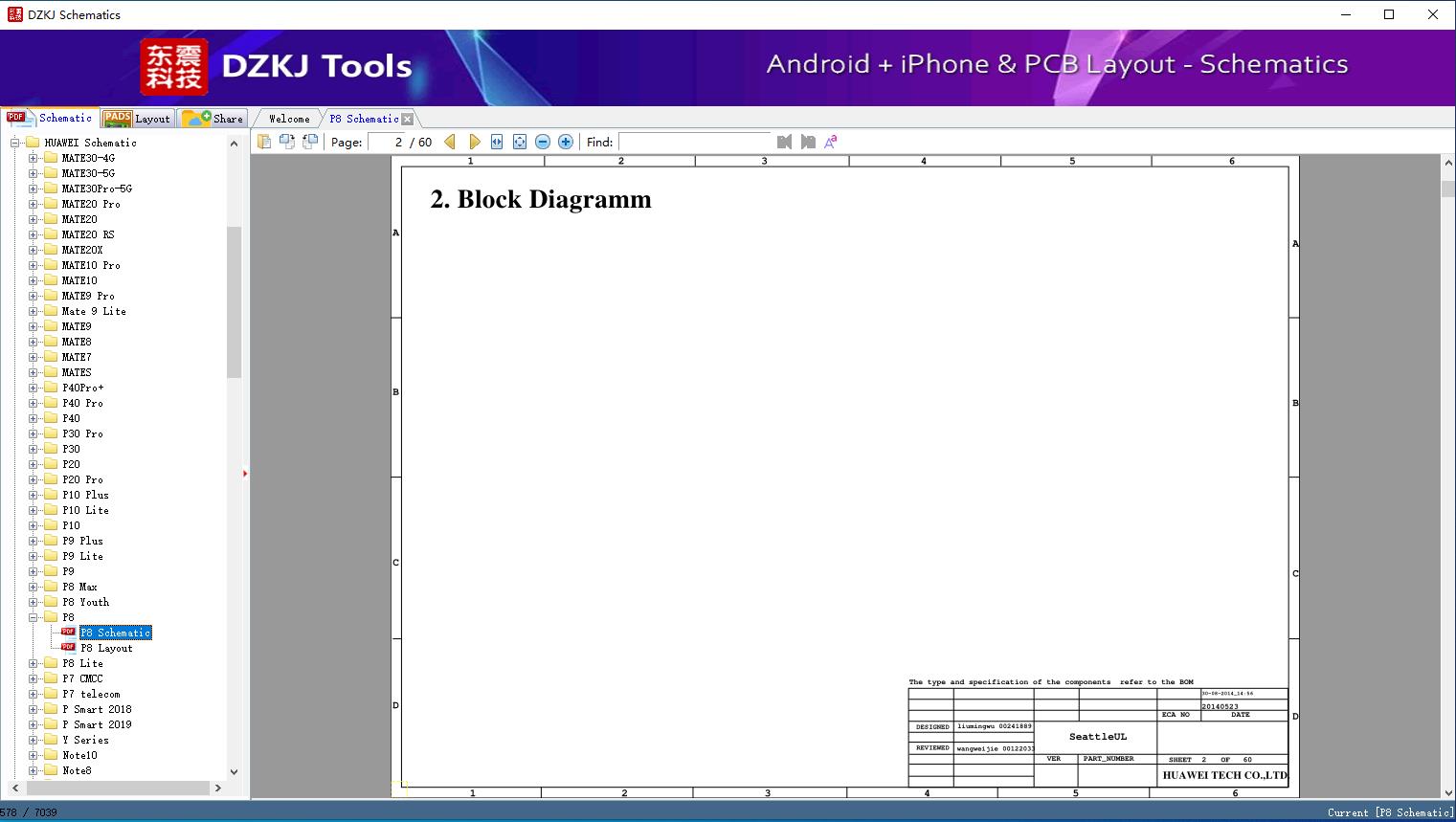Select the P30 Pro folder

click(x=82, y=433)
